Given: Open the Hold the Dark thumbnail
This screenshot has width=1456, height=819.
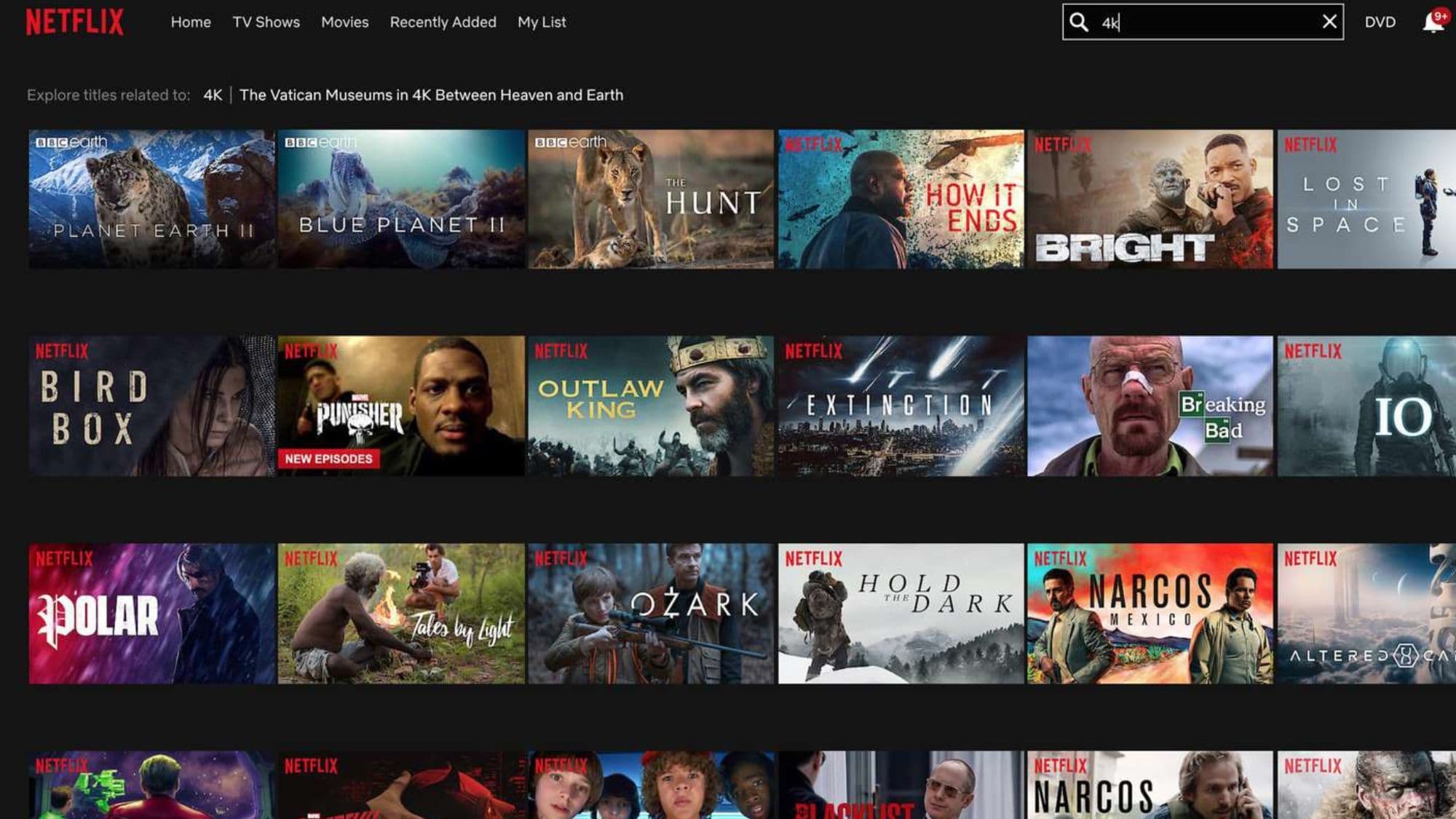Looking at the screenshot, I should pos(901,614).
